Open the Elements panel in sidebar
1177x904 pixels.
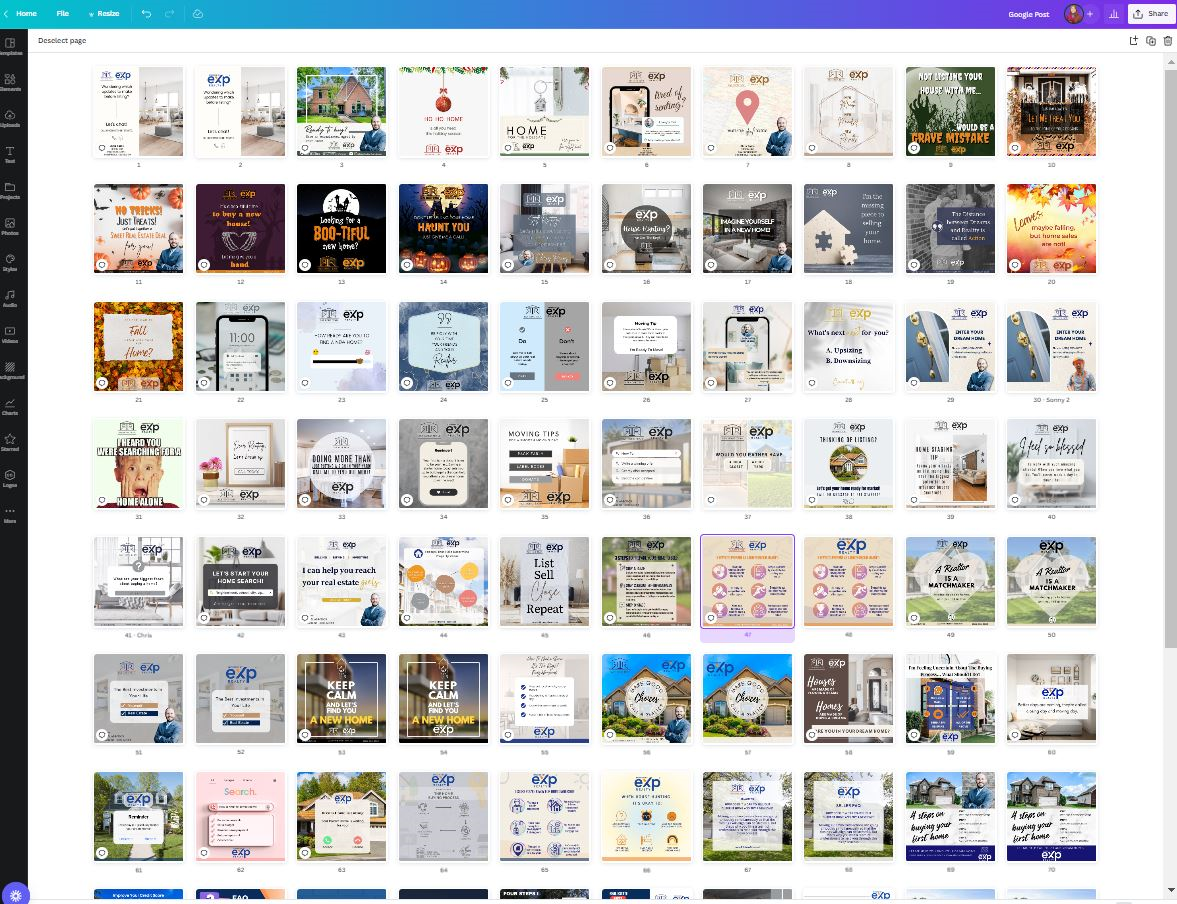(10, 83)
